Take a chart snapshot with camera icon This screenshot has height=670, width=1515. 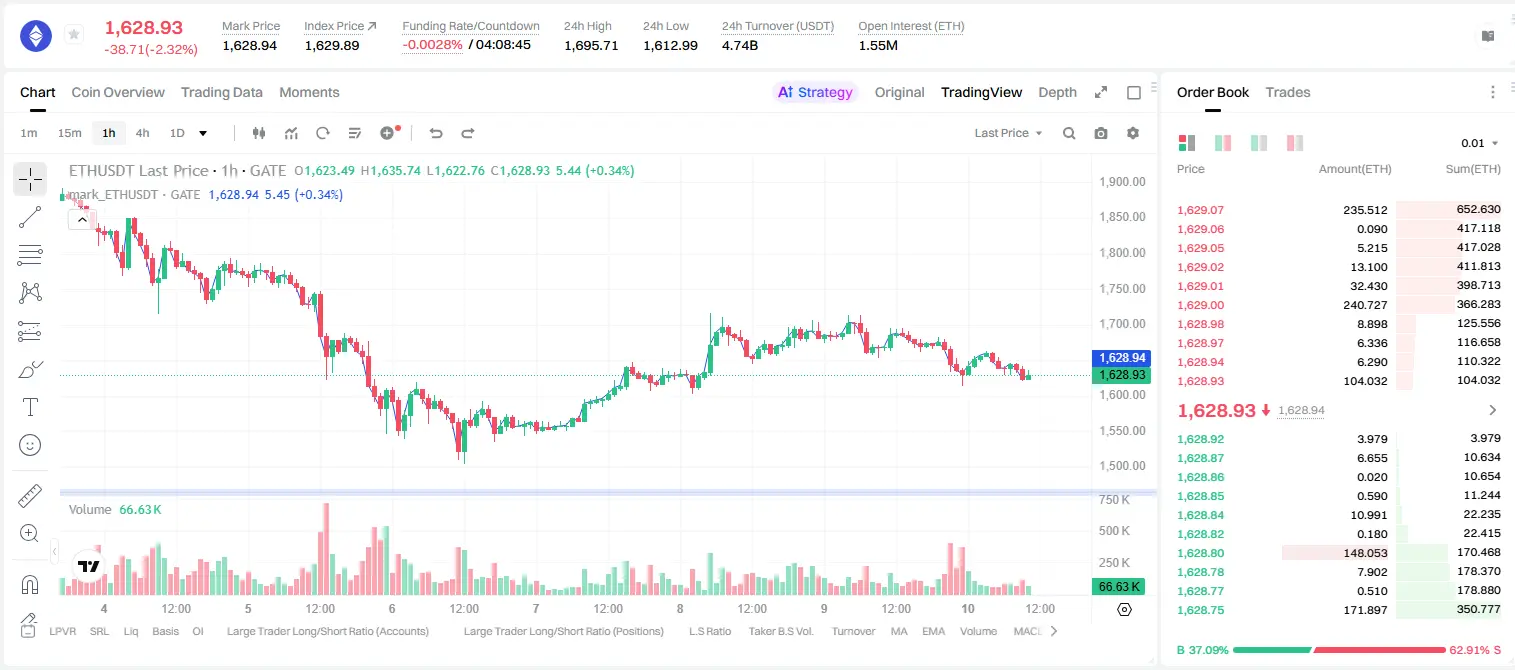pyautogui.click(x=1101, y=133)
